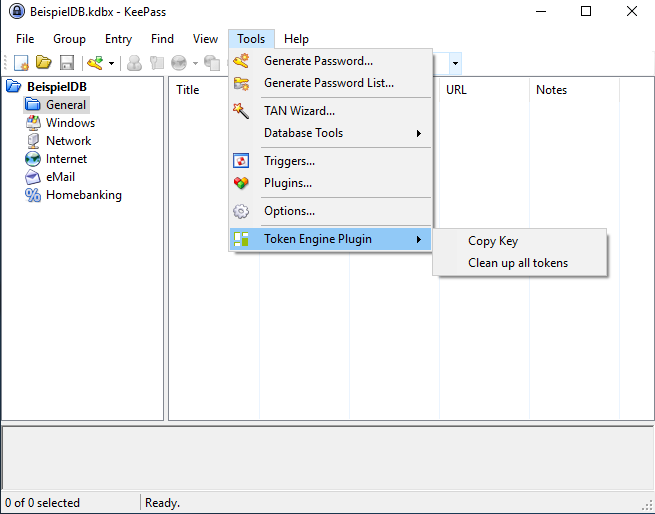Select the Network group label
Screen dimensions: 655x514
[x=69, y=141]
